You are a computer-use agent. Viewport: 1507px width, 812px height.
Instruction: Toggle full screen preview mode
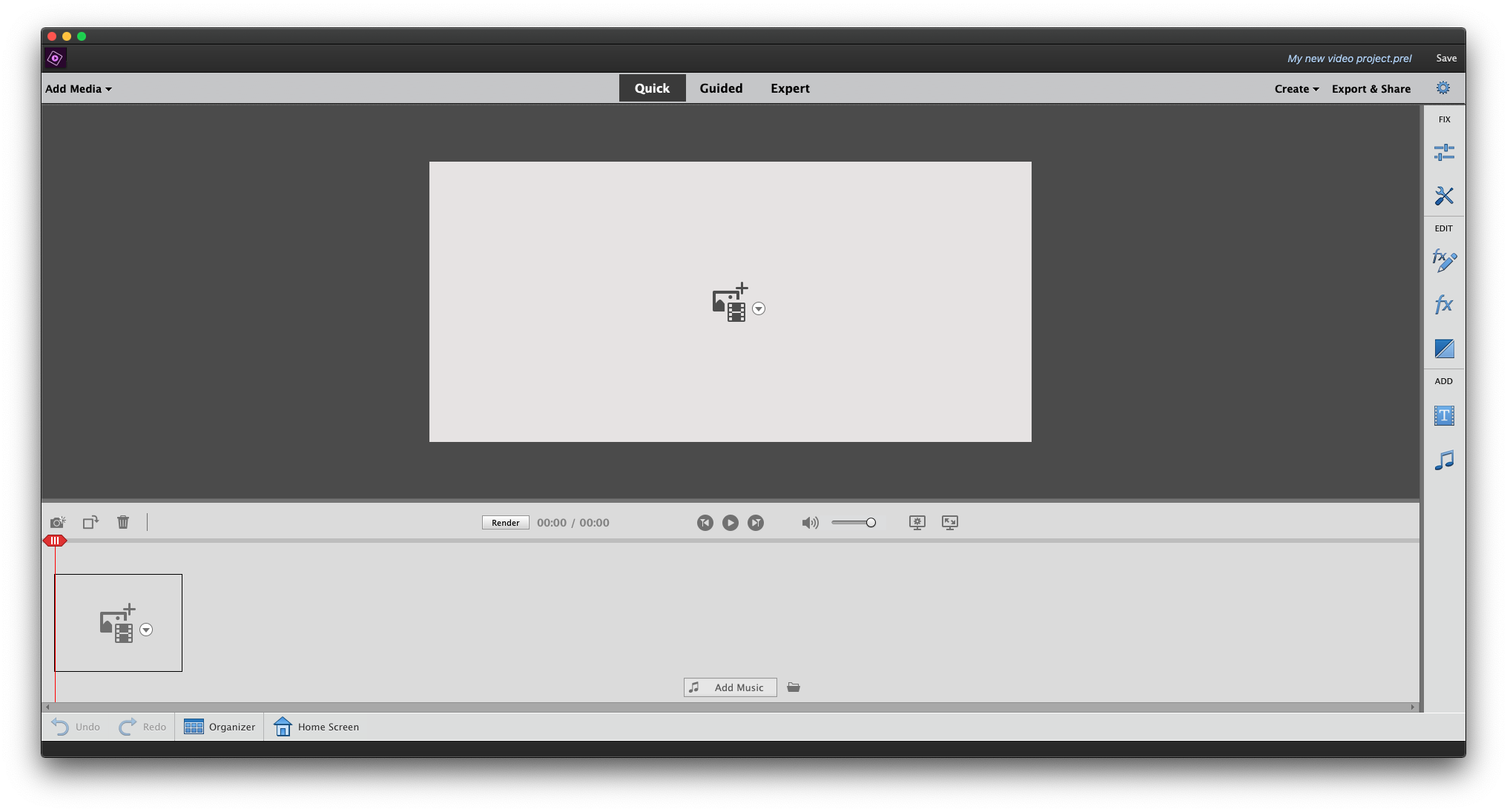[950, 522]
